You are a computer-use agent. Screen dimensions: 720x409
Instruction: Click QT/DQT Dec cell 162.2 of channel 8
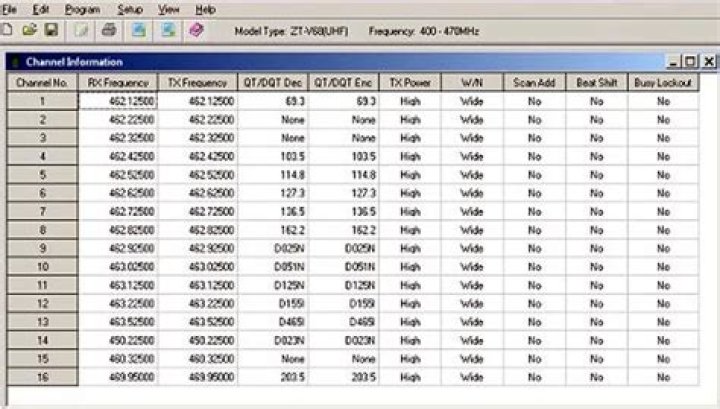[273, 230]
